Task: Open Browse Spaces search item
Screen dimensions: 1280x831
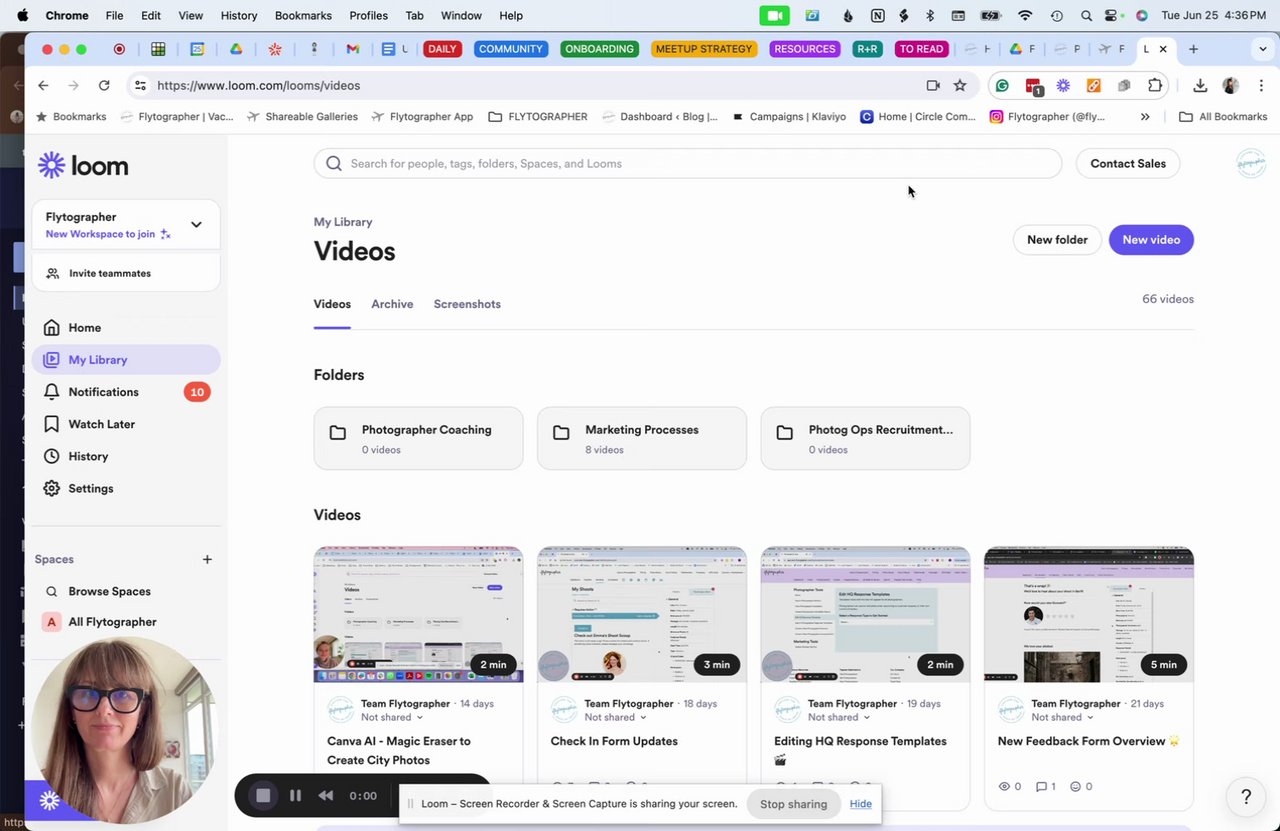Action: point(126,591)
